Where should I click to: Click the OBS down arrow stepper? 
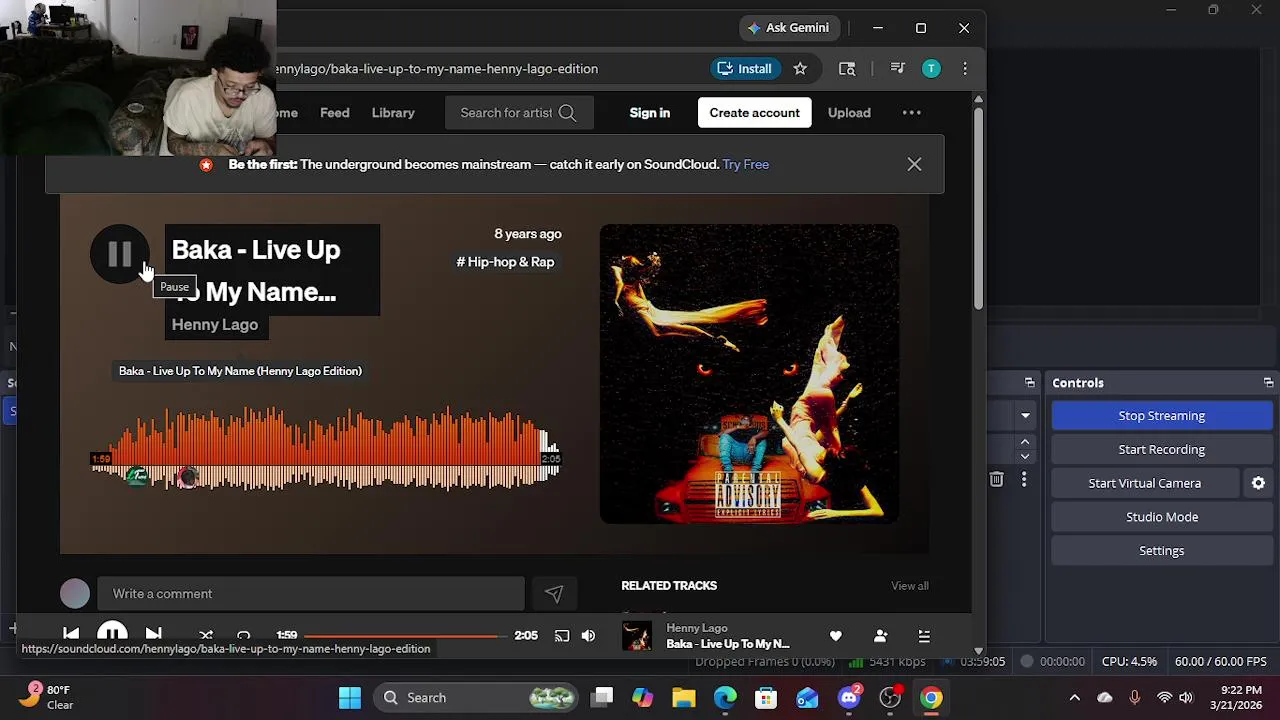1025,457
